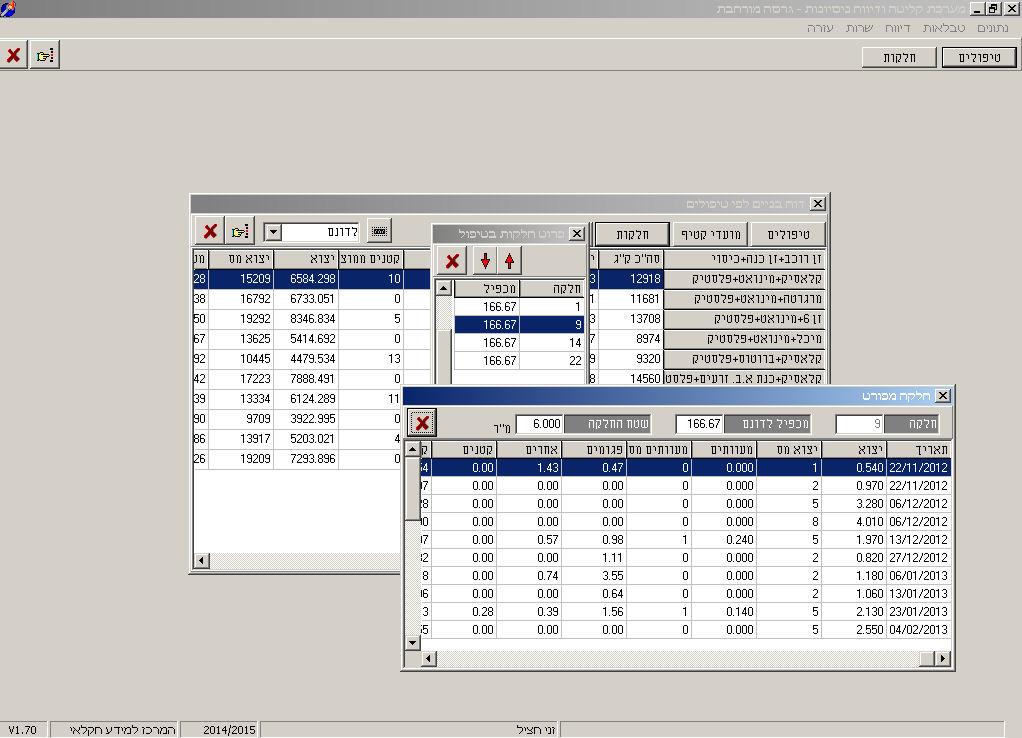Click the קטנים ממוצ column header

[x=372, y=259]
